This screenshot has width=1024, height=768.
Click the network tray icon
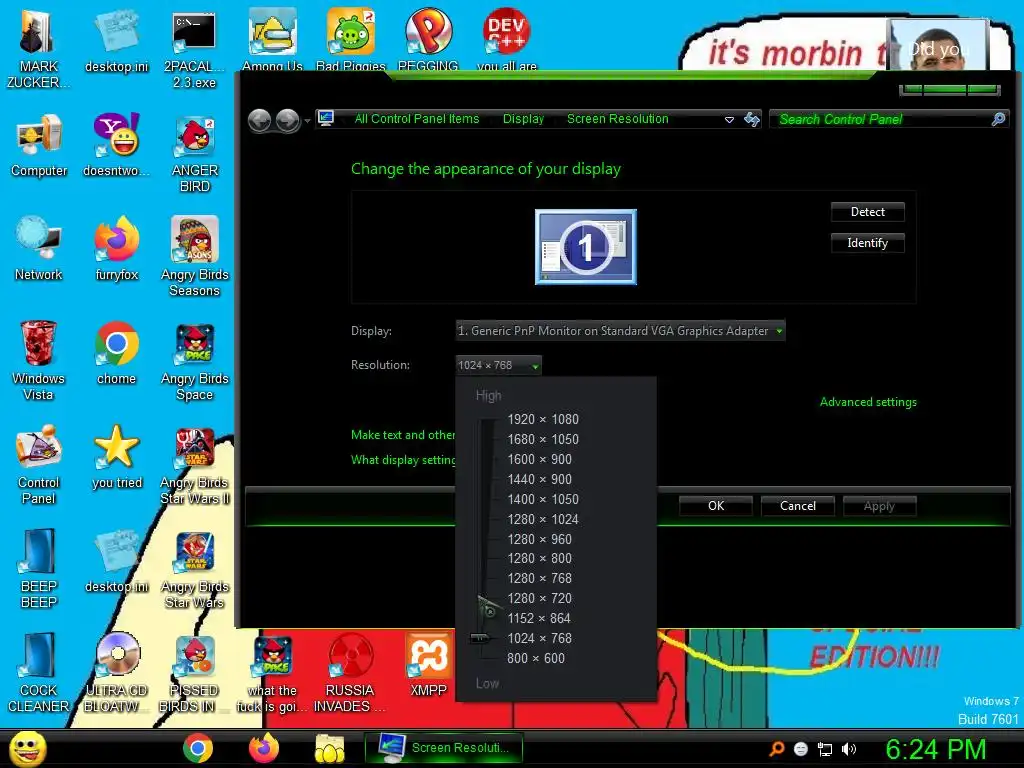coord(825,749)
